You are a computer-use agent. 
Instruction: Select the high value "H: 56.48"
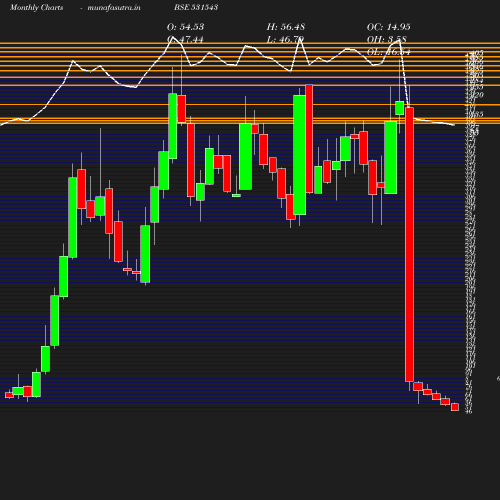click(286, 27)
